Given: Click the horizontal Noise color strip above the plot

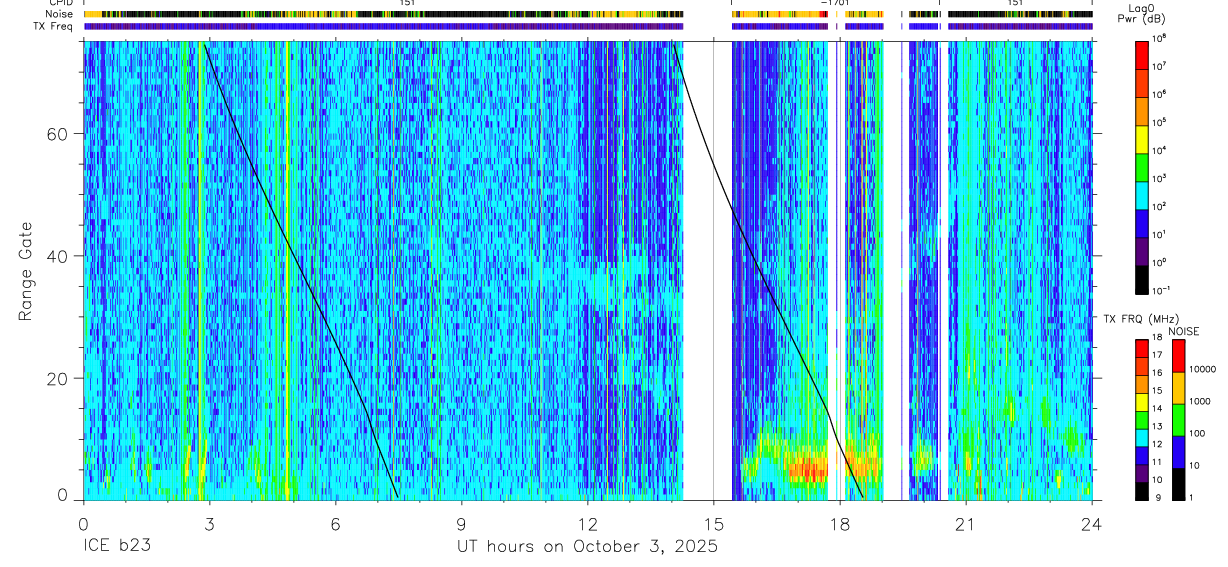Looking at the screenshot, I should coord(587,14).
